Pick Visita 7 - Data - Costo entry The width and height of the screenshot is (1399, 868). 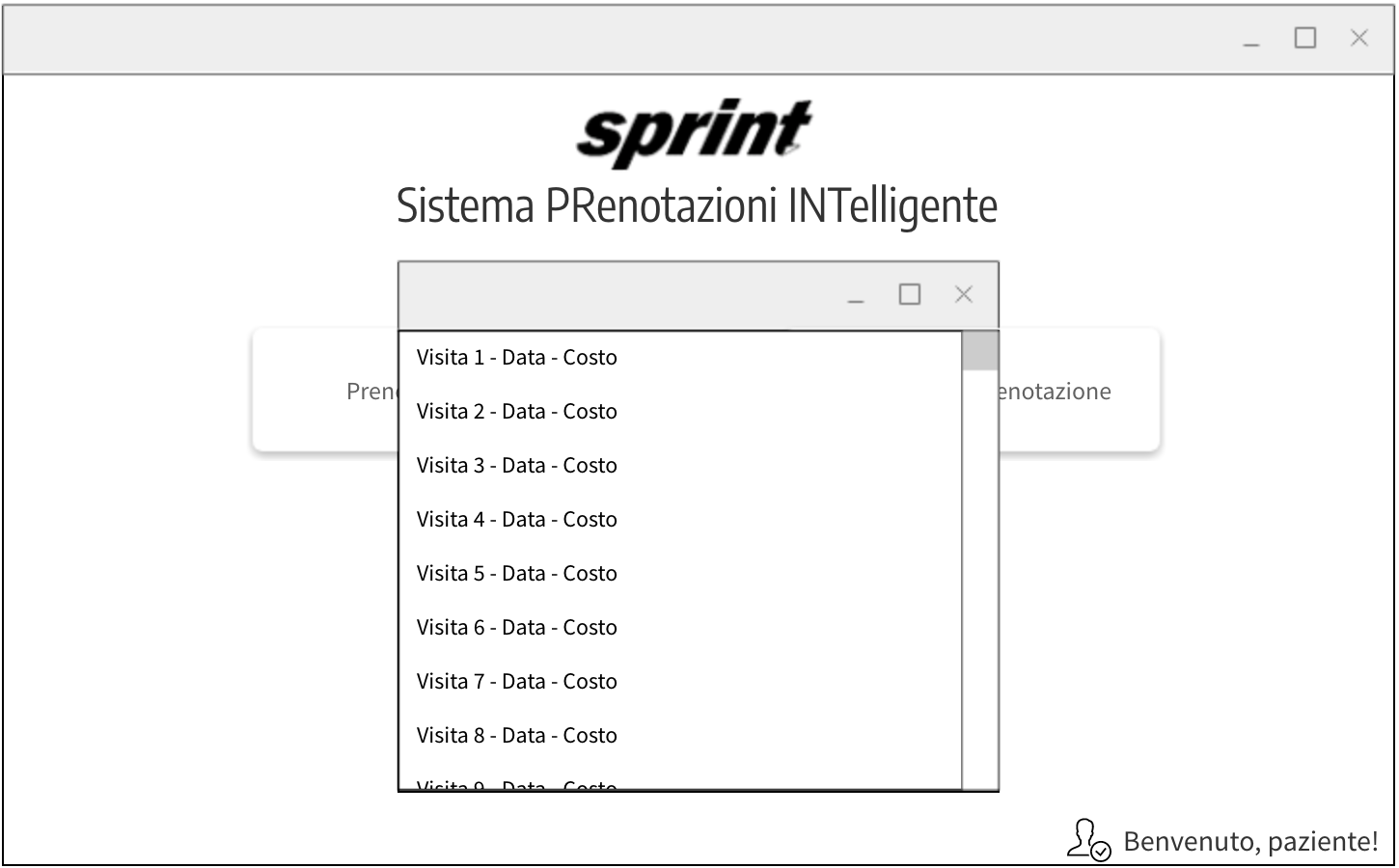tap(516, 682)
